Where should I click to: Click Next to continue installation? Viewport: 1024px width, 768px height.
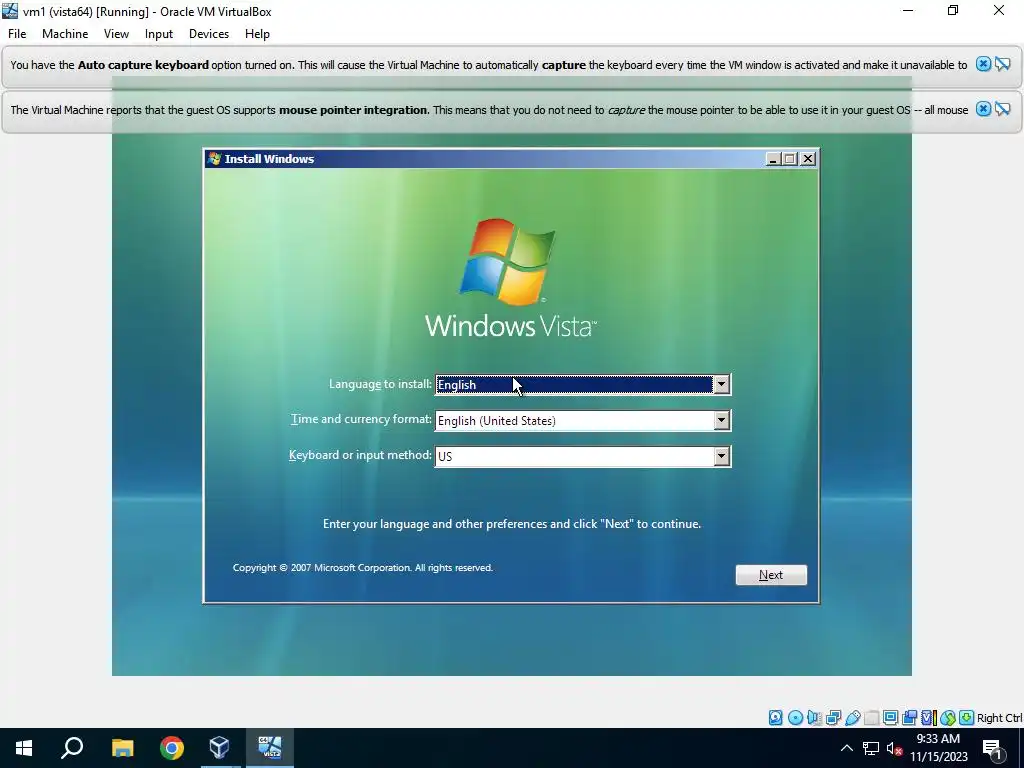(x=771, y=575)
